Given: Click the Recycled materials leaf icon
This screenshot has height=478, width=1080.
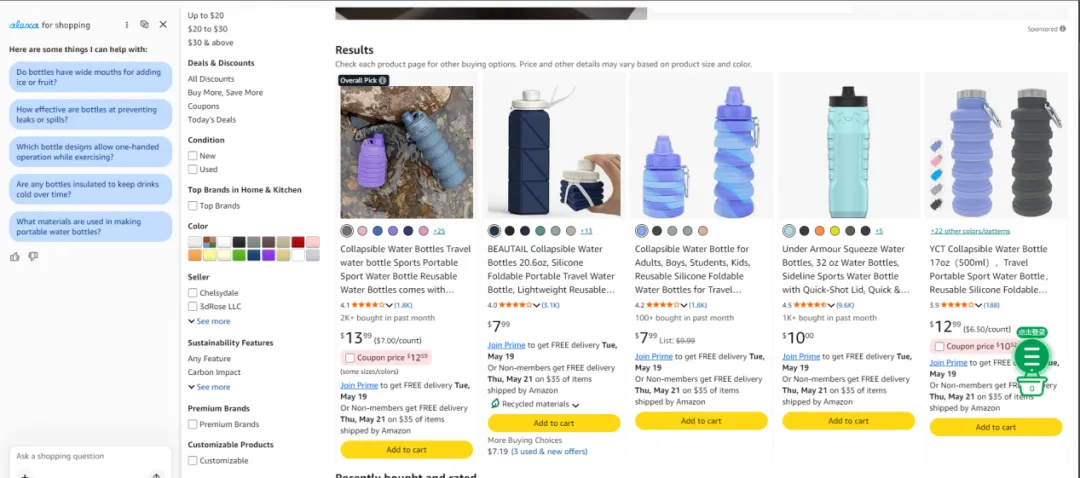Looking at the screenshot, I should 495,404.
